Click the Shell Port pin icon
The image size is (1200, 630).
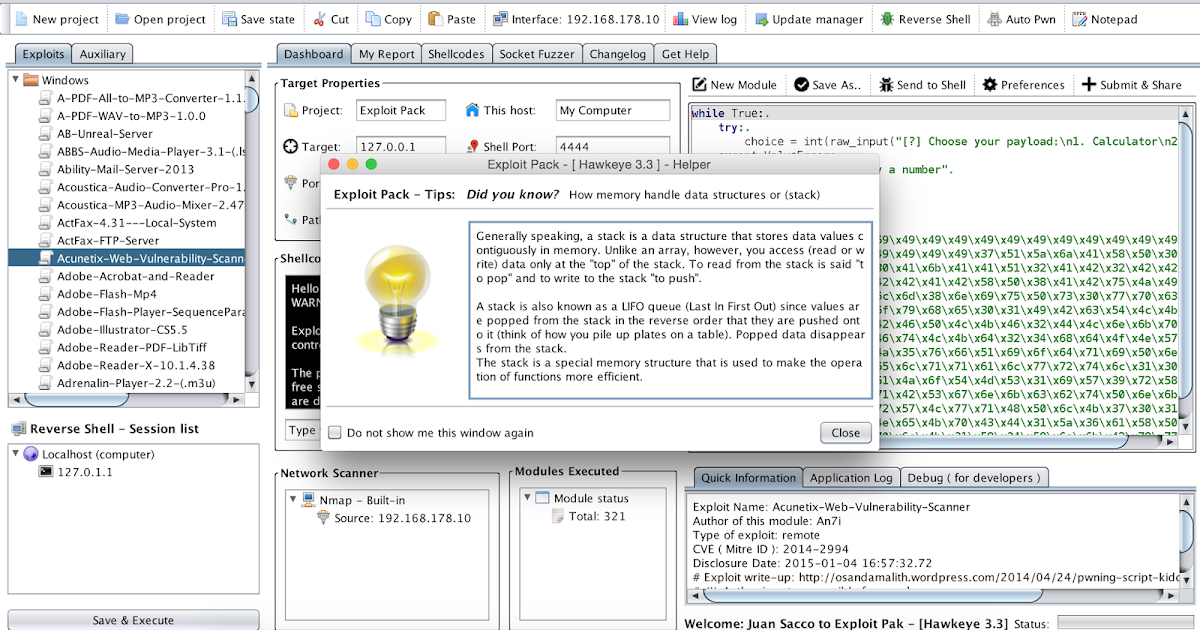click(473, 147)
